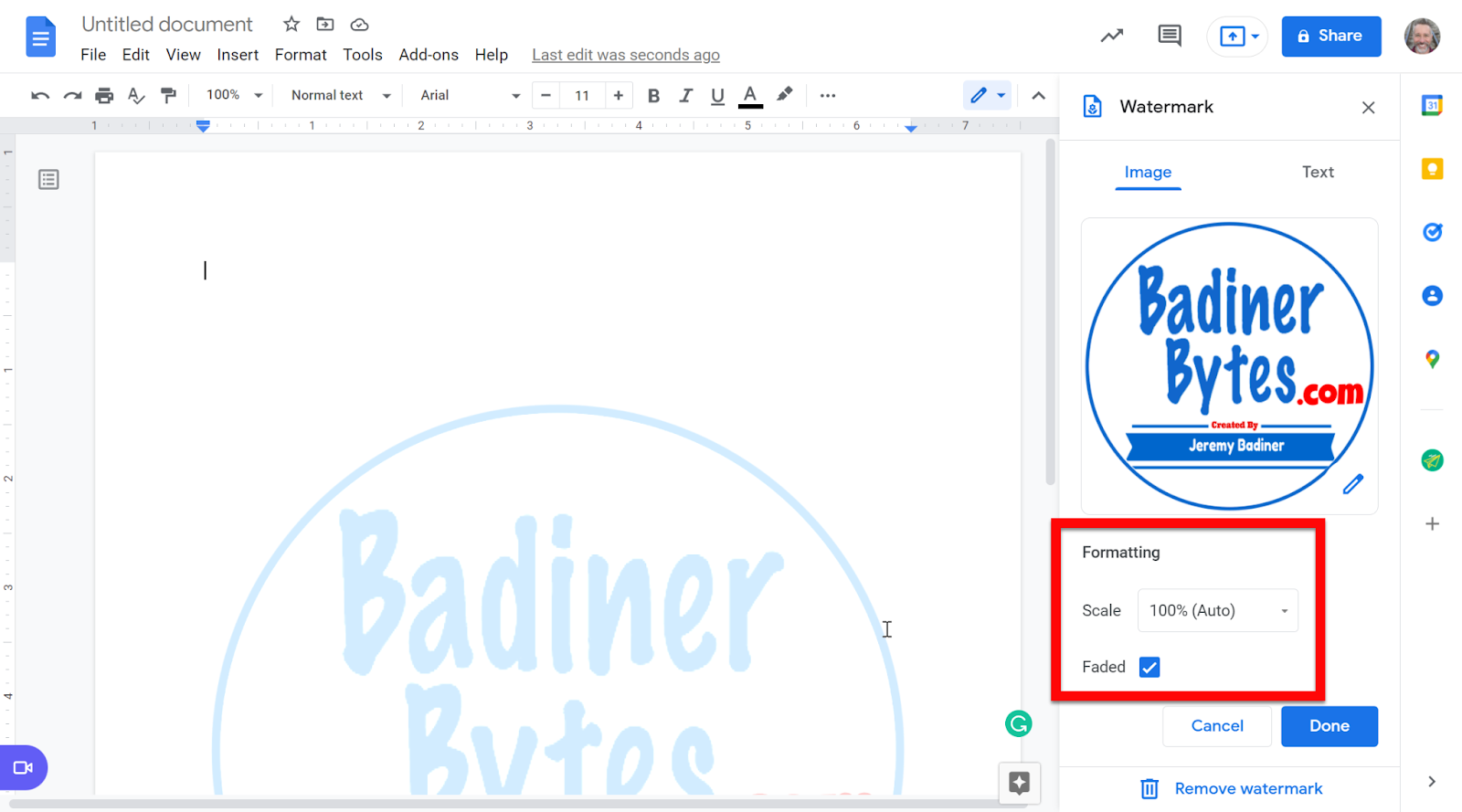Open the Grammarly widget
Viewport: 1462px width, 812px height.
tap(1019, 724)
